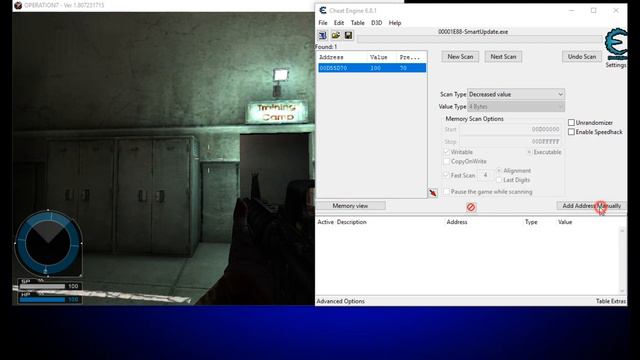Click the Fast Scan alignment value field
Image resolution: width=640 pixels, height=360 pixels.
point(485,175)
